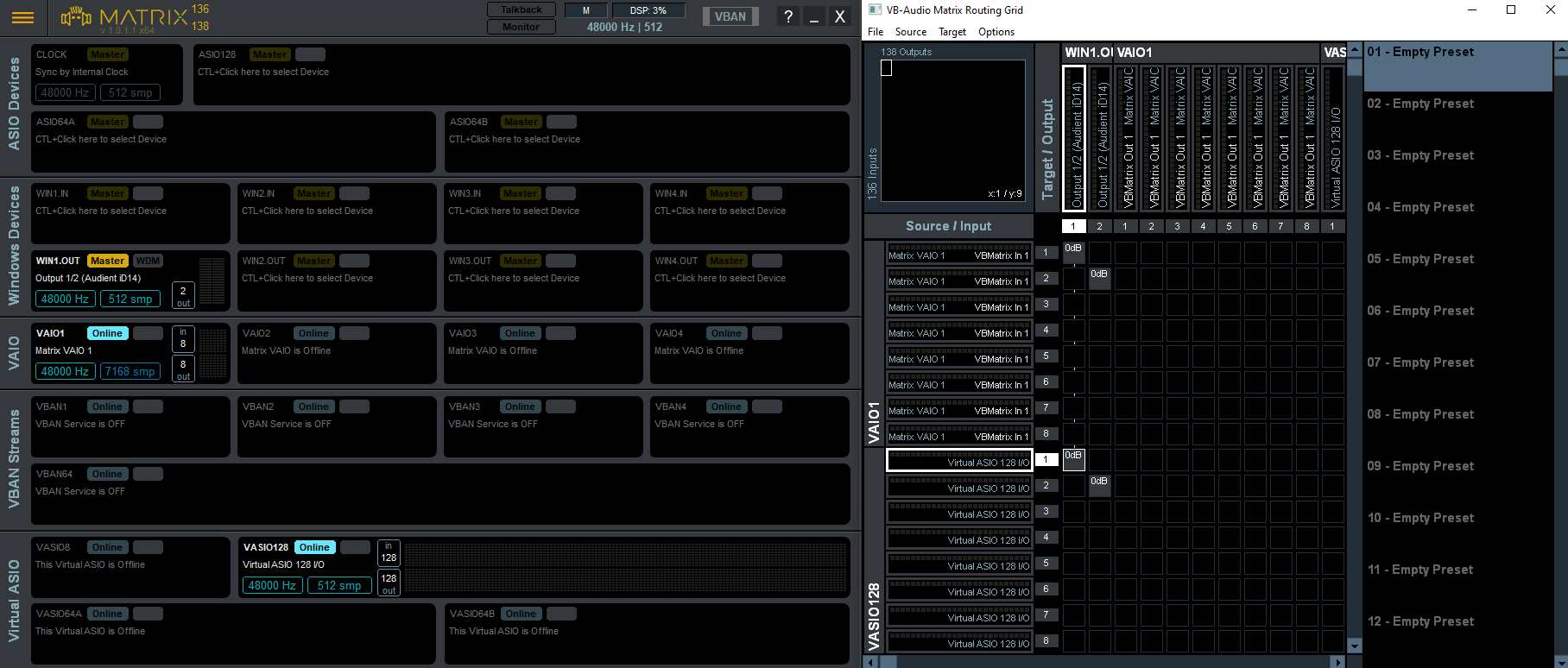Viewport: 1568px width, 668px height.
Task: Toggle the ASIO128 Master button
Action: pos(269,54)
